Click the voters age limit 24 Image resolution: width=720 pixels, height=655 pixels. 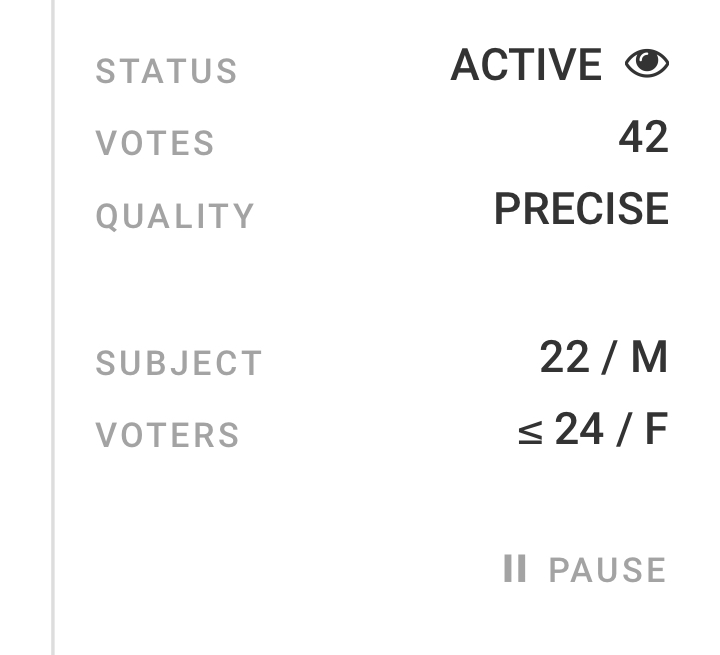click(579, 430)
